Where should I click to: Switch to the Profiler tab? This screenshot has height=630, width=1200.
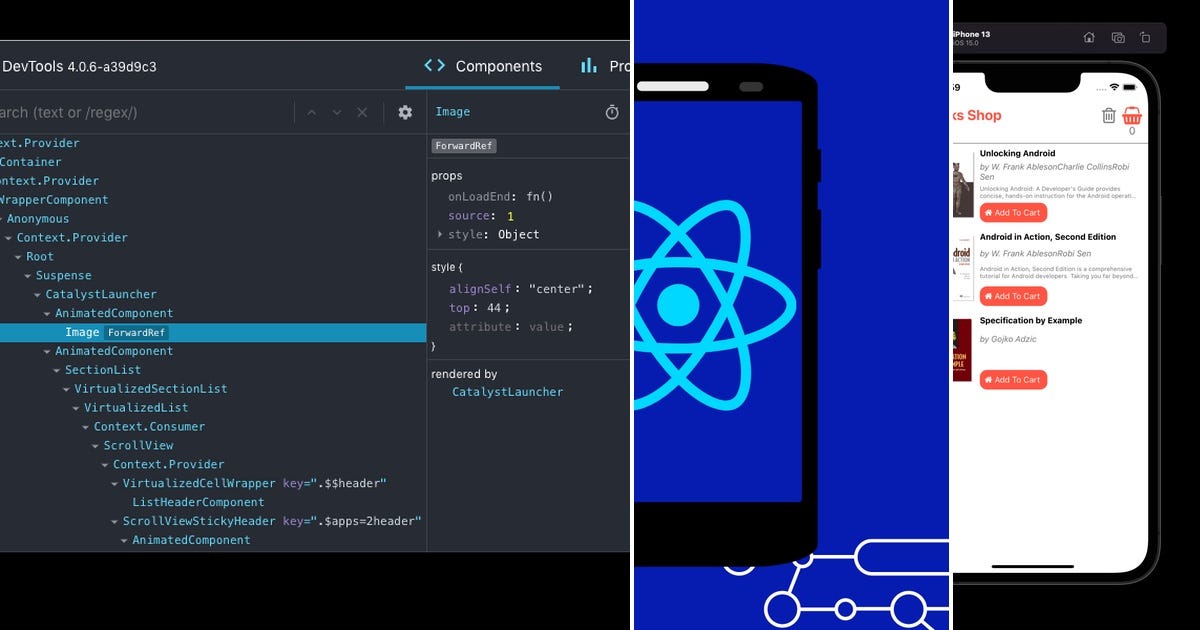click(606, 66)
